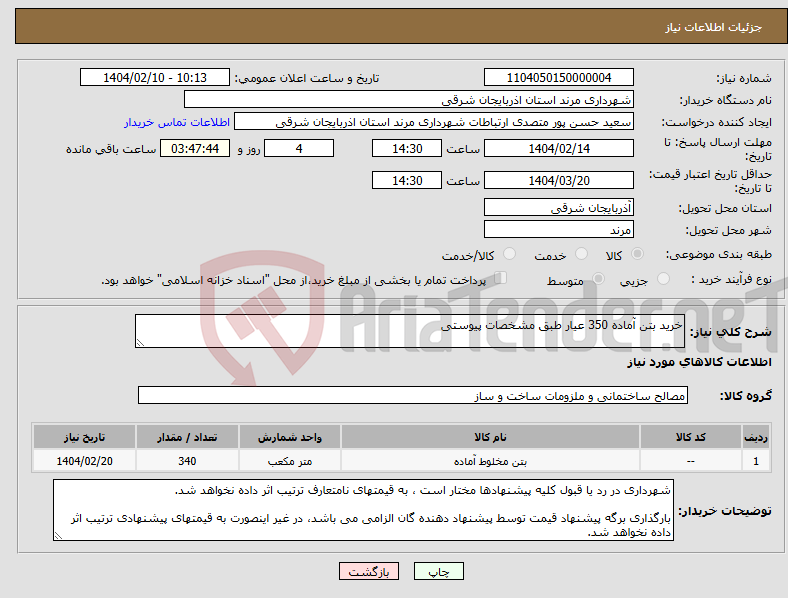
Task: Click the announcement date field 1404/02/10 - 10:13
Action: click(155, 77)
